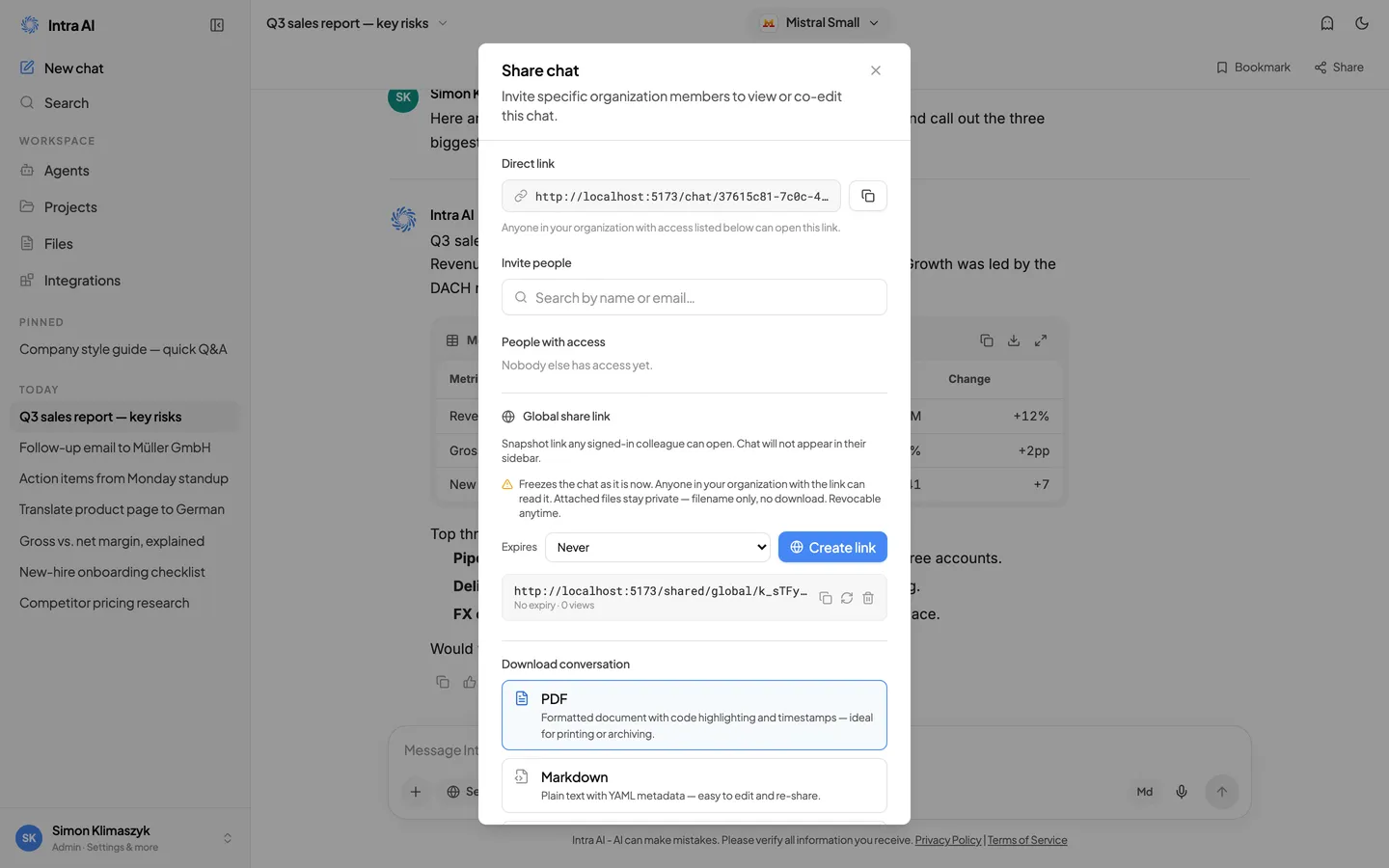Toggle dark mode moon icon
The width and height of the screenshot is (1389, 868).
click(x=1361, y=23)
